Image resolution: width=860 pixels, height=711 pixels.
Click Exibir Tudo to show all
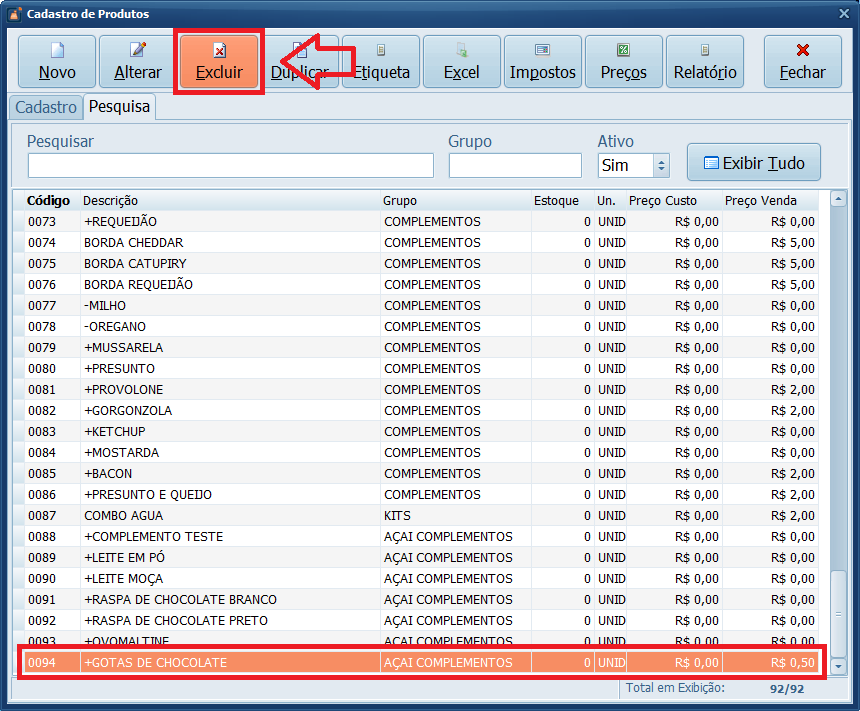pos(753,162)
